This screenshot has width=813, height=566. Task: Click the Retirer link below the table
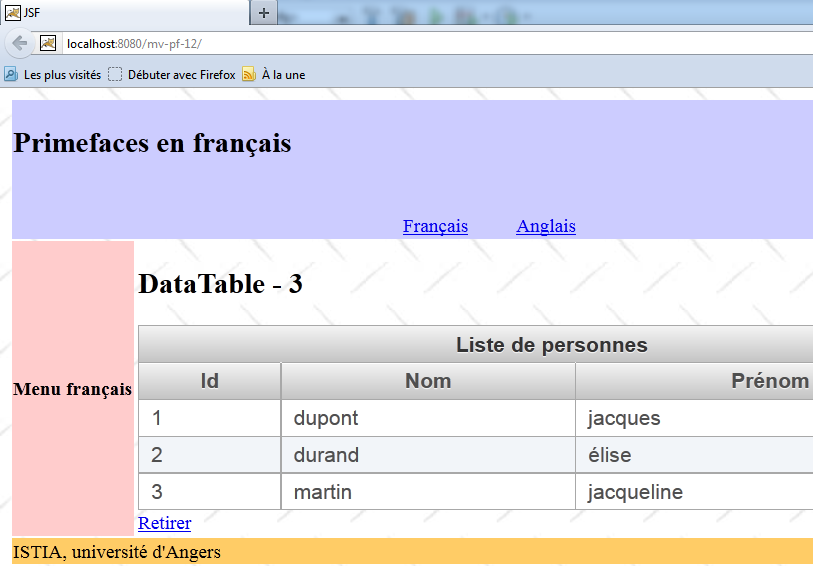pyautogui.click(x=164, y=522)
